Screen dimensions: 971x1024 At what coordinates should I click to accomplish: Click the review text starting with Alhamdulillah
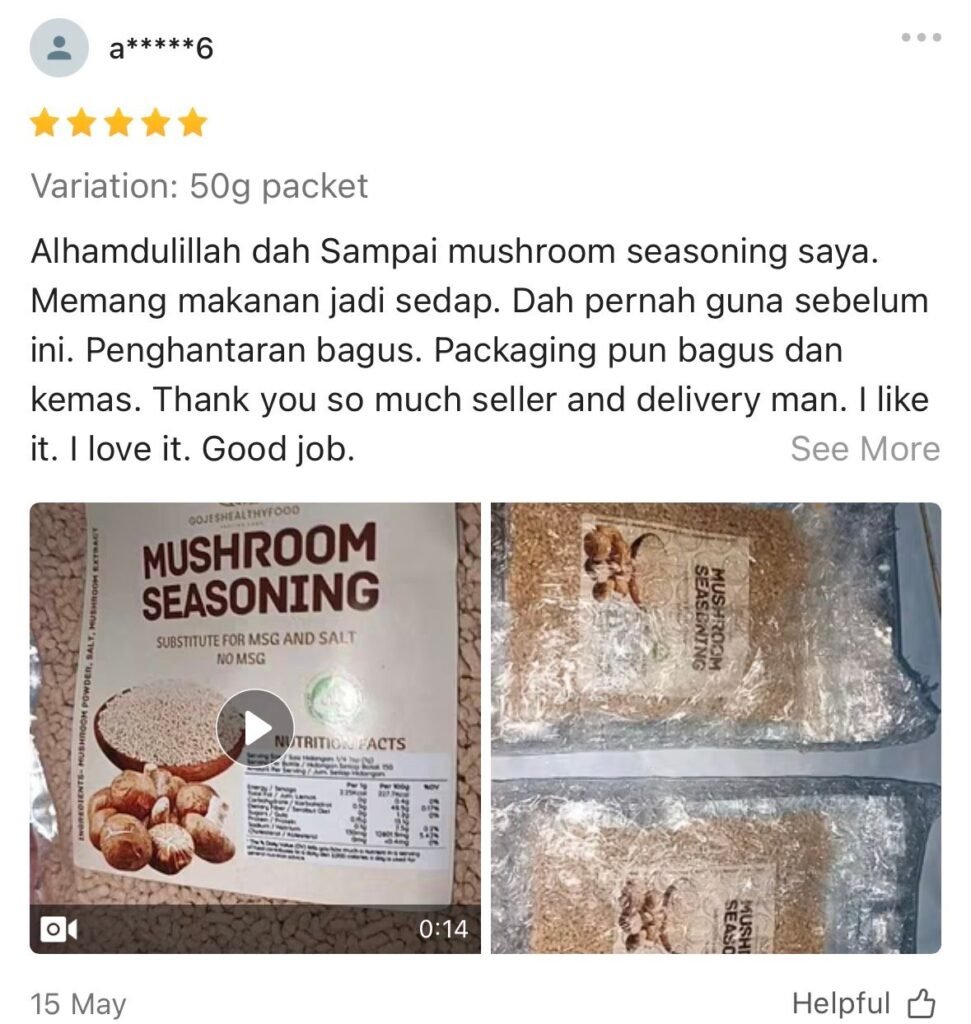(480, 350)
